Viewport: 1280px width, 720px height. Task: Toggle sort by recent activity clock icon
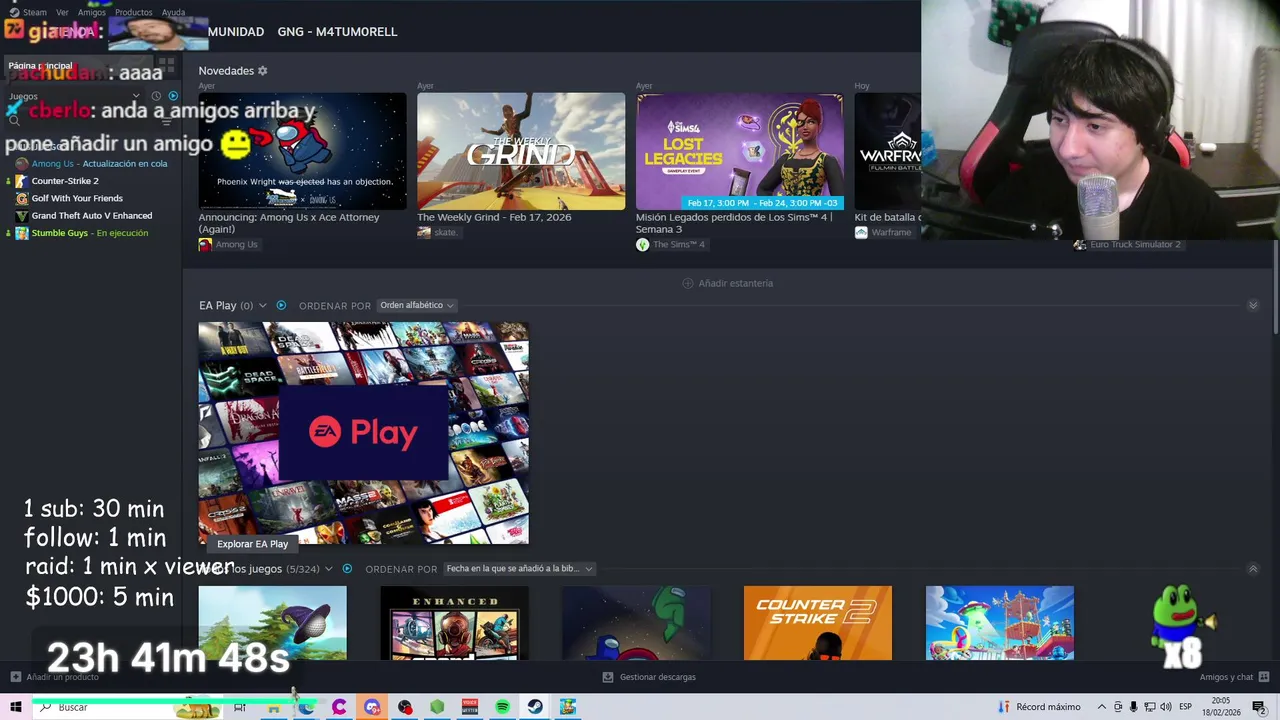click(x=156, y=96)
